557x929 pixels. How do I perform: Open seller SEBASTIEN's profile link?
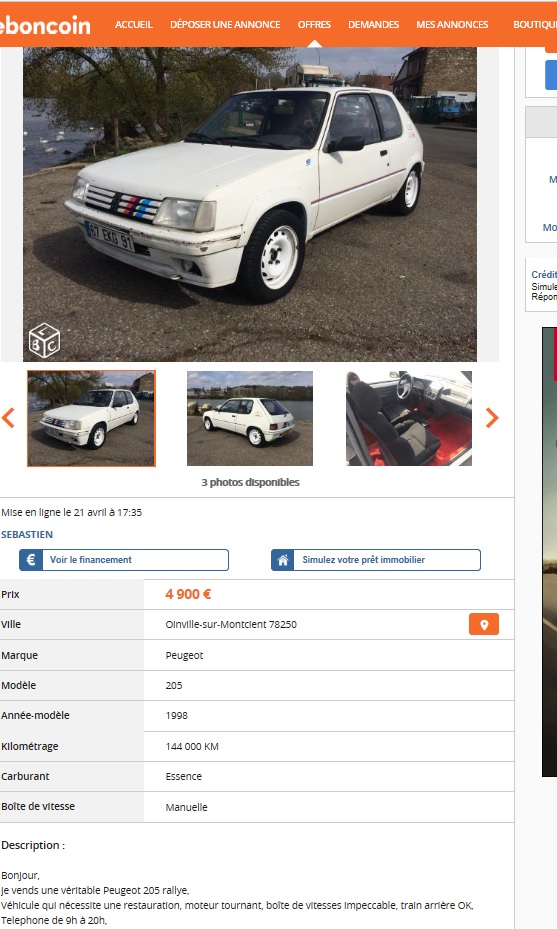tap(27, 534)
